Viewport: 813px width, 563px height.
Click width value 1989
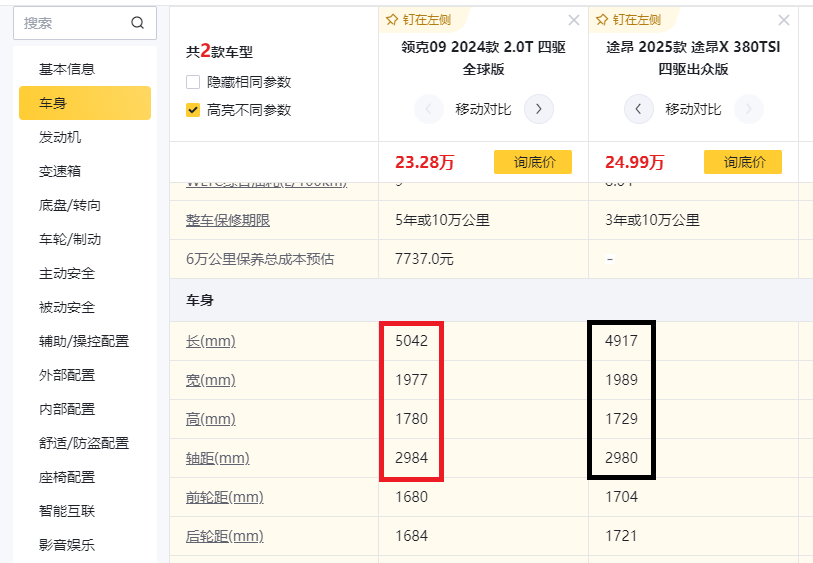[622, 380]
